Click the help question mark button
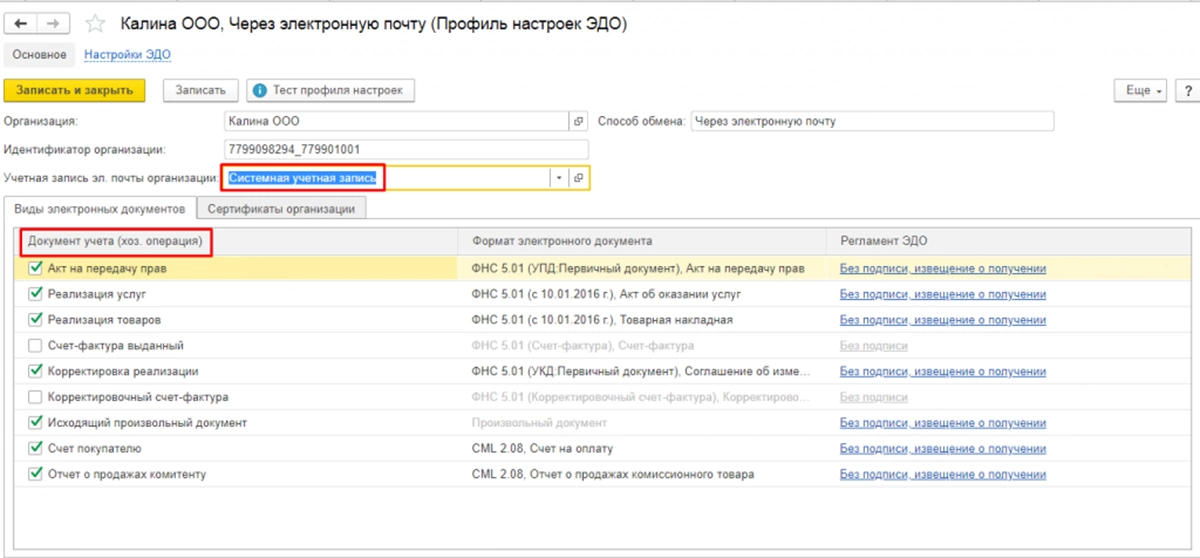1200x558 pixels. point(1190,90)
